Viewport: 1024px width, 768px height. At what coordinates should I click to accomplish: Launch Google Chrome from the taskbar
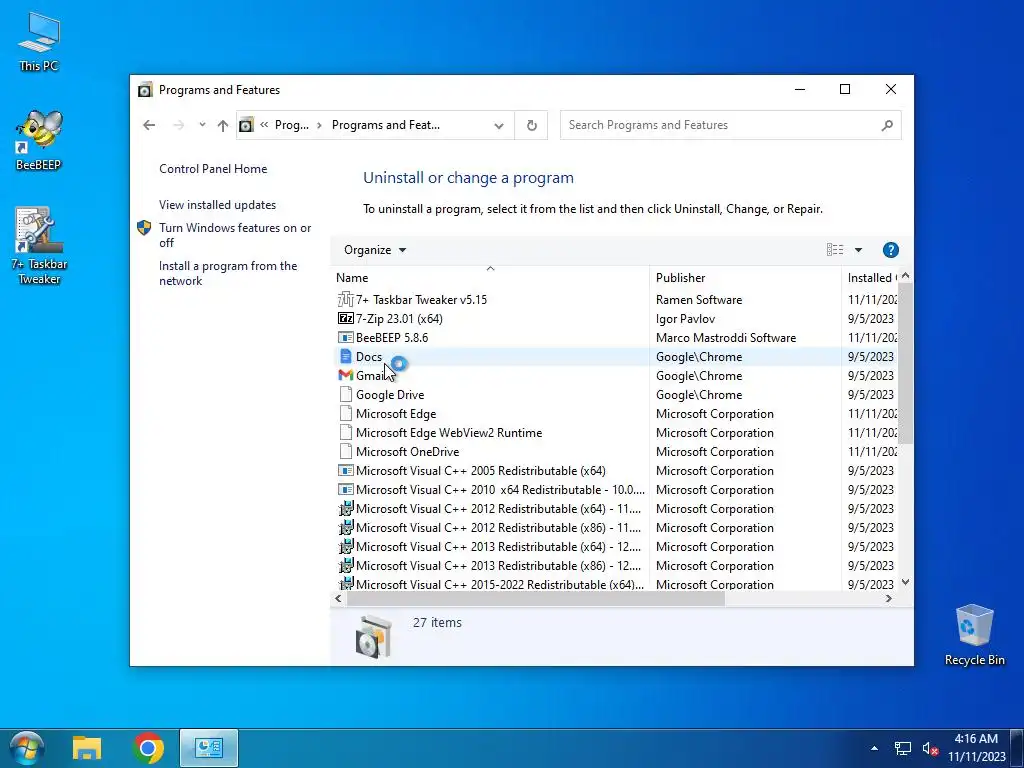(148, 748)
